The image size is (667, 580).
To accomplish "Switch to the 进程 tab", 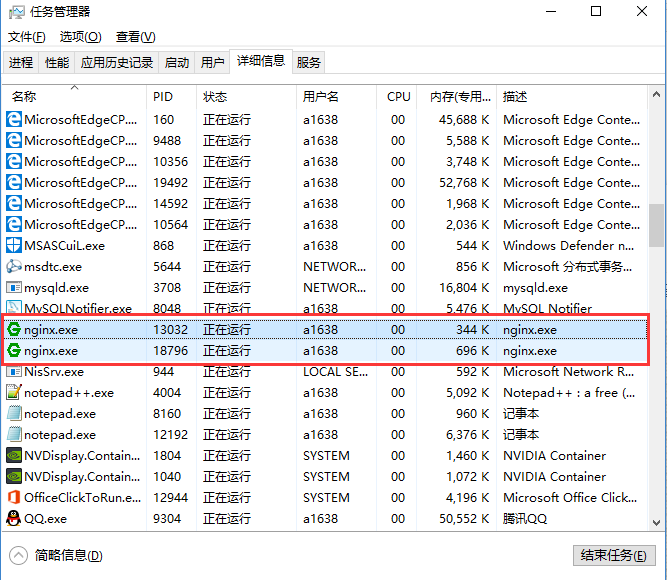I will (x=21, y=63).
